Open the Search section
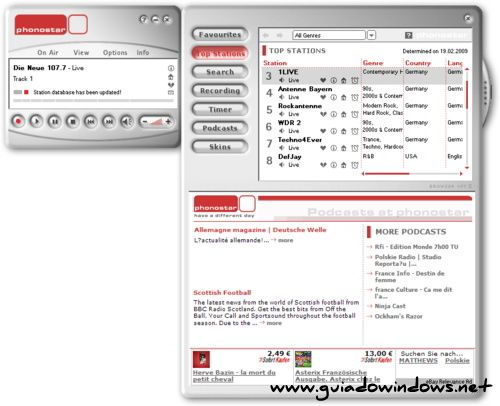 [220, 72]
